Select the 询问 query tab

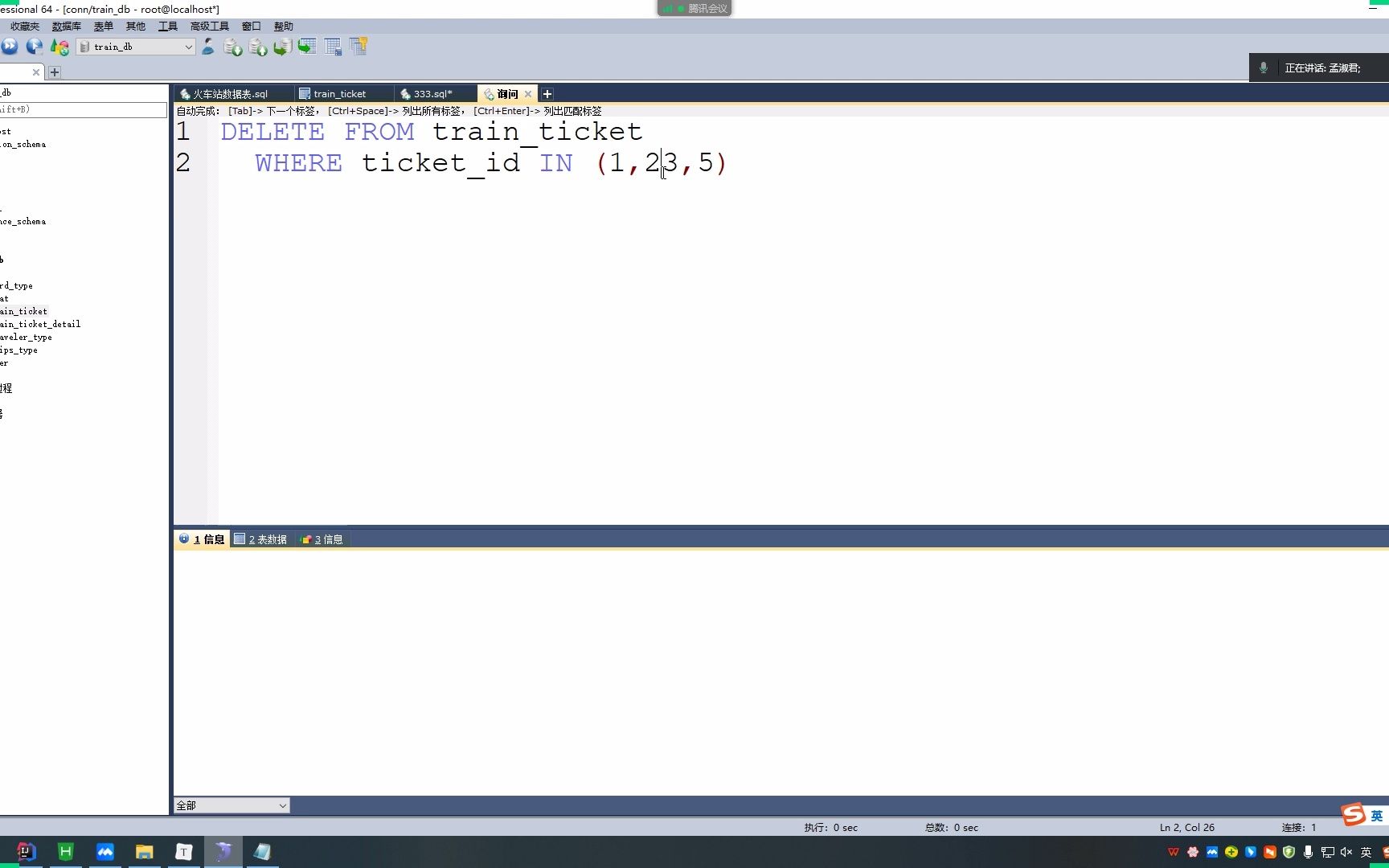(506, 94)
